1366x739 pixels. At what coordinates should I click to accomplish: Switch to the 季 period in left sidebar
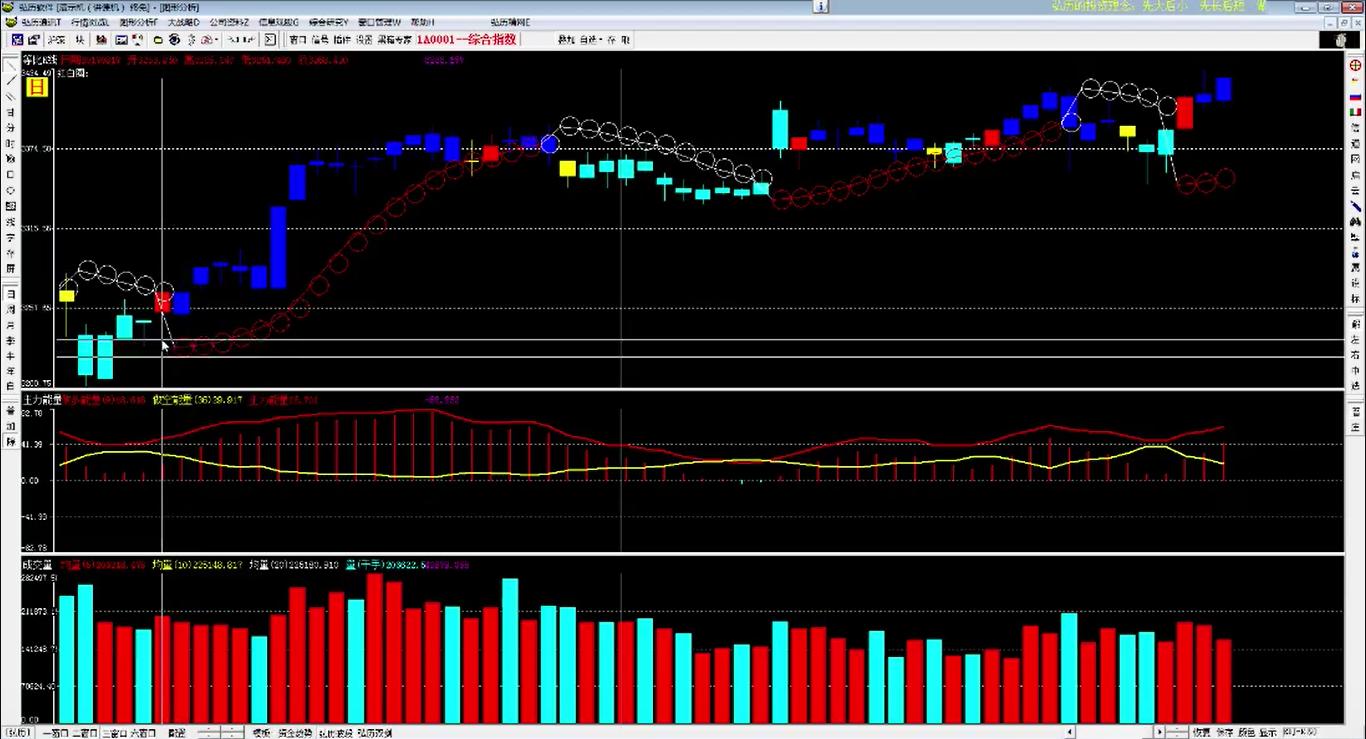(x=10, y=340)
